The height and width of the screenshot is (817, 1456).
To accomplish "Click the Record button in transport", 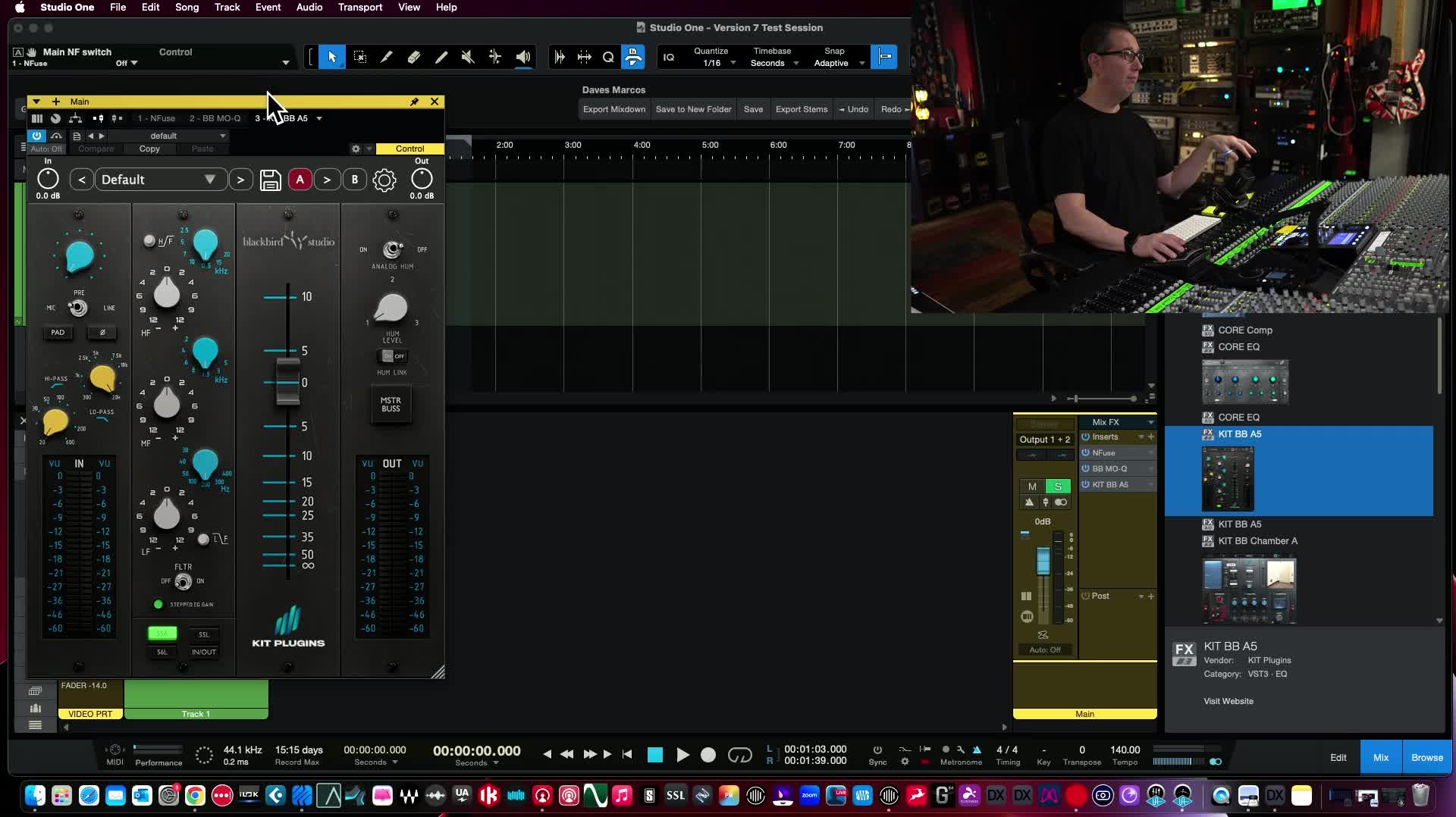I will [x=708, y=755].
